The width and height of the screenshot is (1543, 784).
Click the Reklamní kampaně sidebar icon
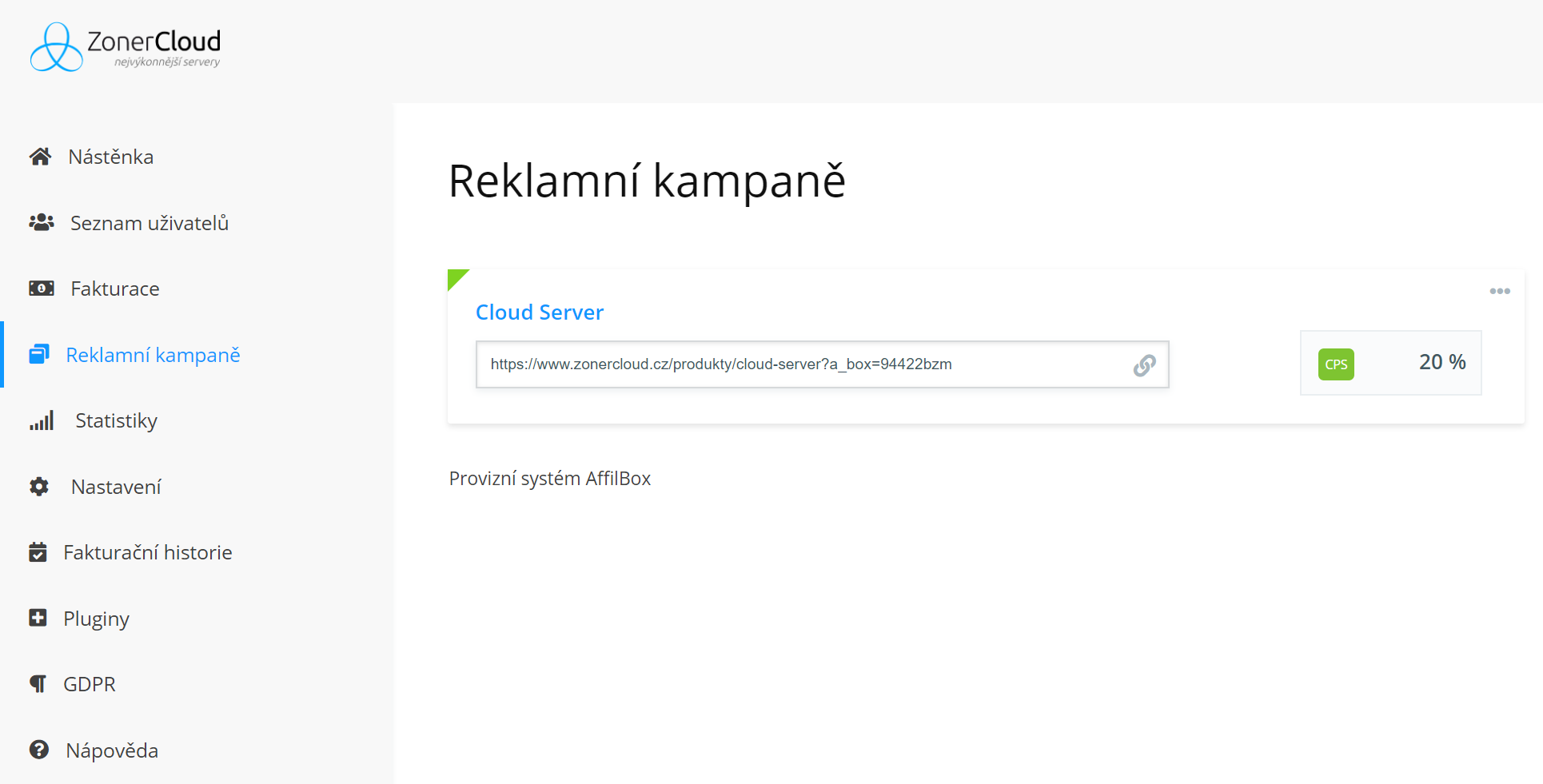(39, 354)
